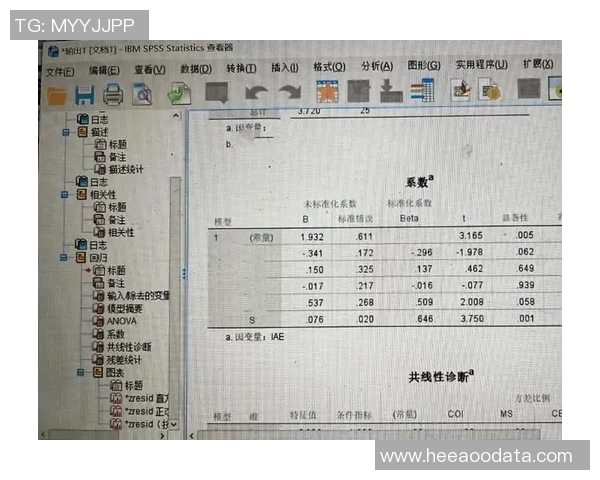The image size is (600, 480).
Task: Select 模型摘要 in the outline
Action: tap(124, 309)
